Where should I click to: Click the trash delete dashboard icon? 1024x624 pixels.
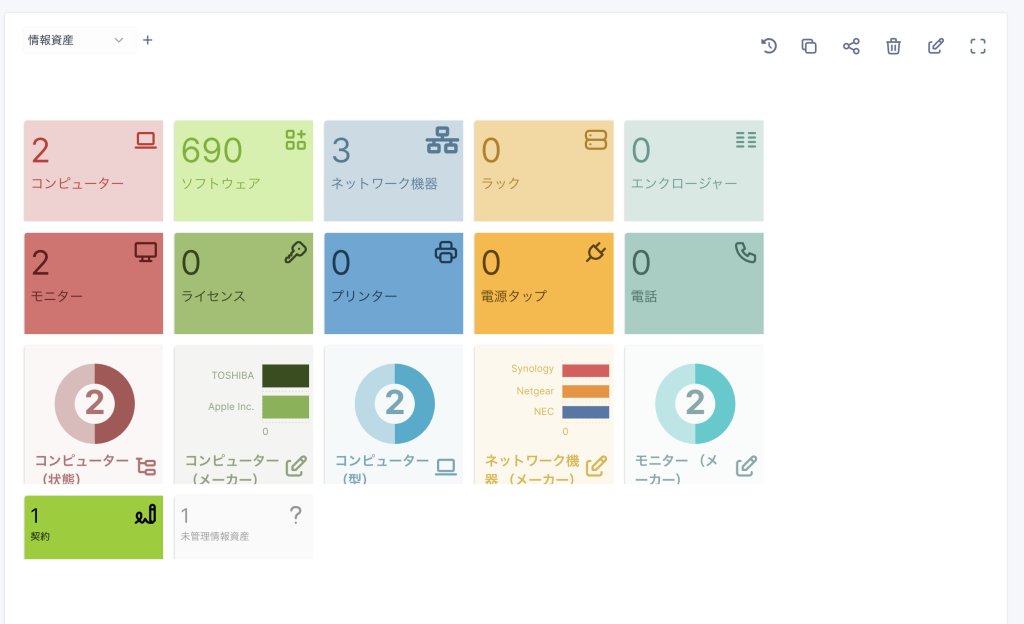(893, 46)
